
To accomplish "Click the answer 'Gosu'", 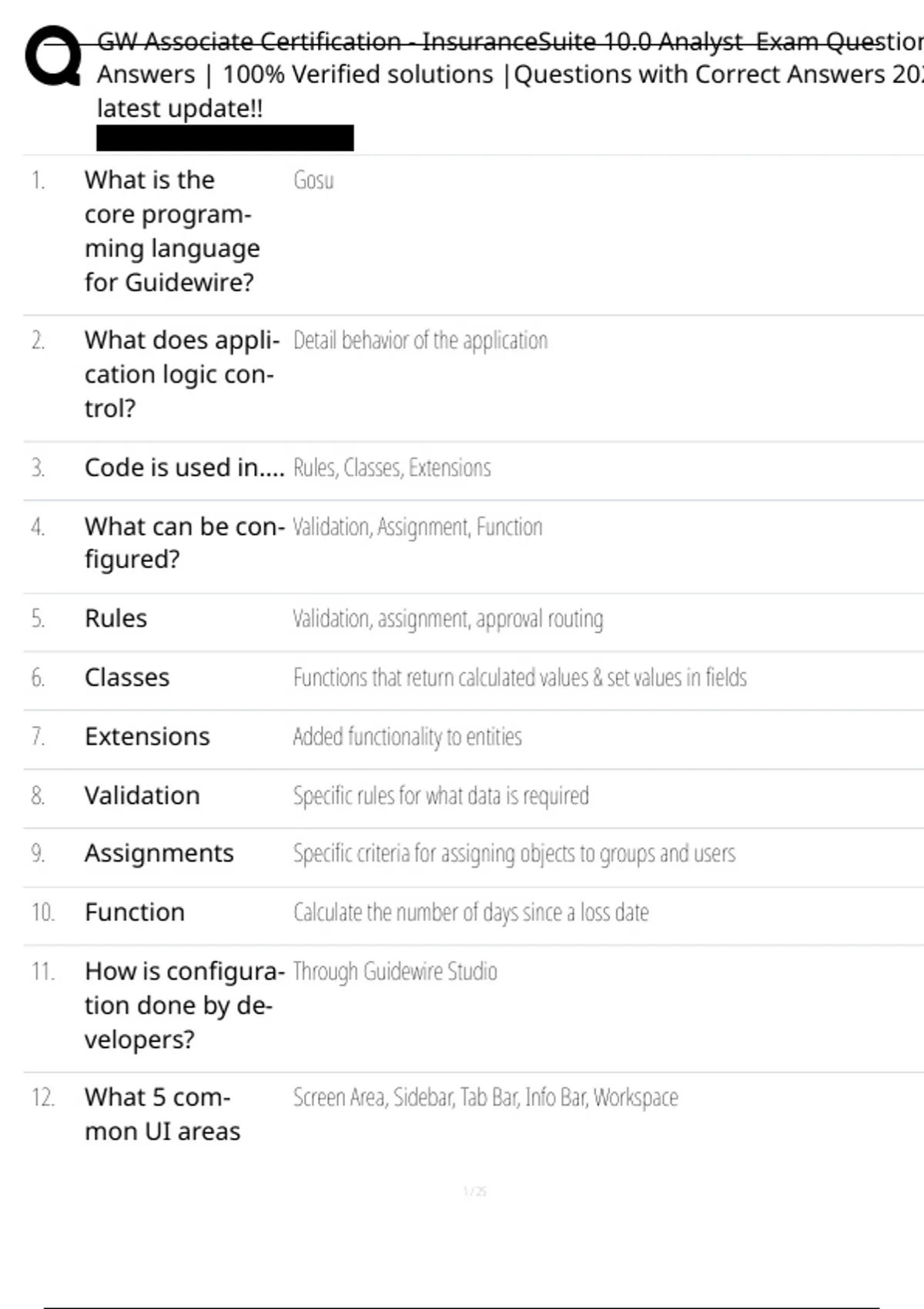I will 313,180.
